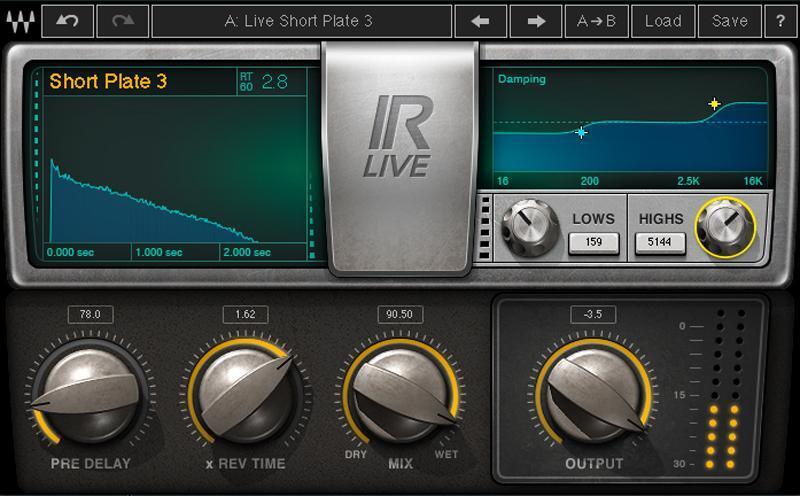Viewport: 800px width, 496px height.
Task: Click the 1.000 sec time axis label
Action: tap(159, 252)
